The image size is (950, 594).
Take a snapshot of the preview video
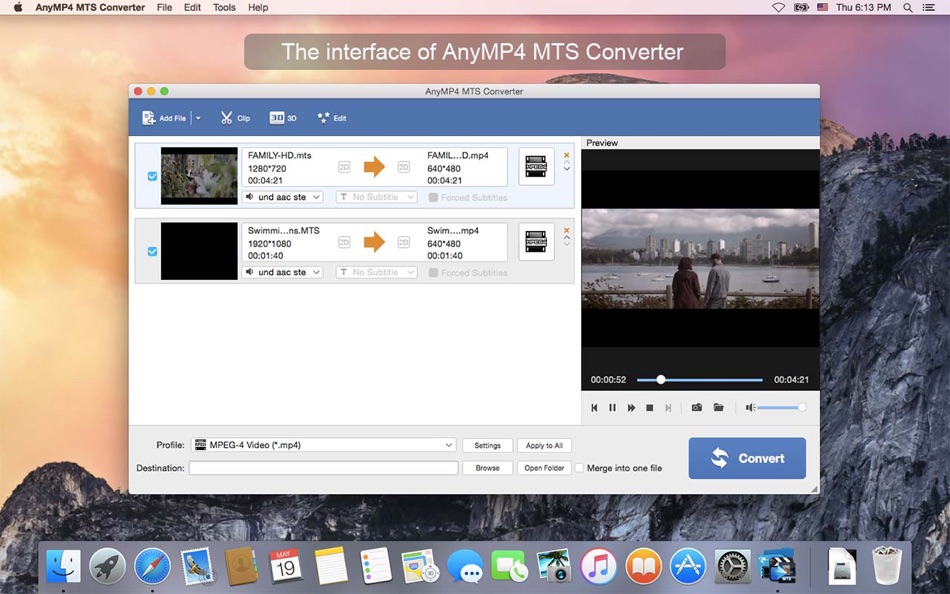click(x=696, y=407)
